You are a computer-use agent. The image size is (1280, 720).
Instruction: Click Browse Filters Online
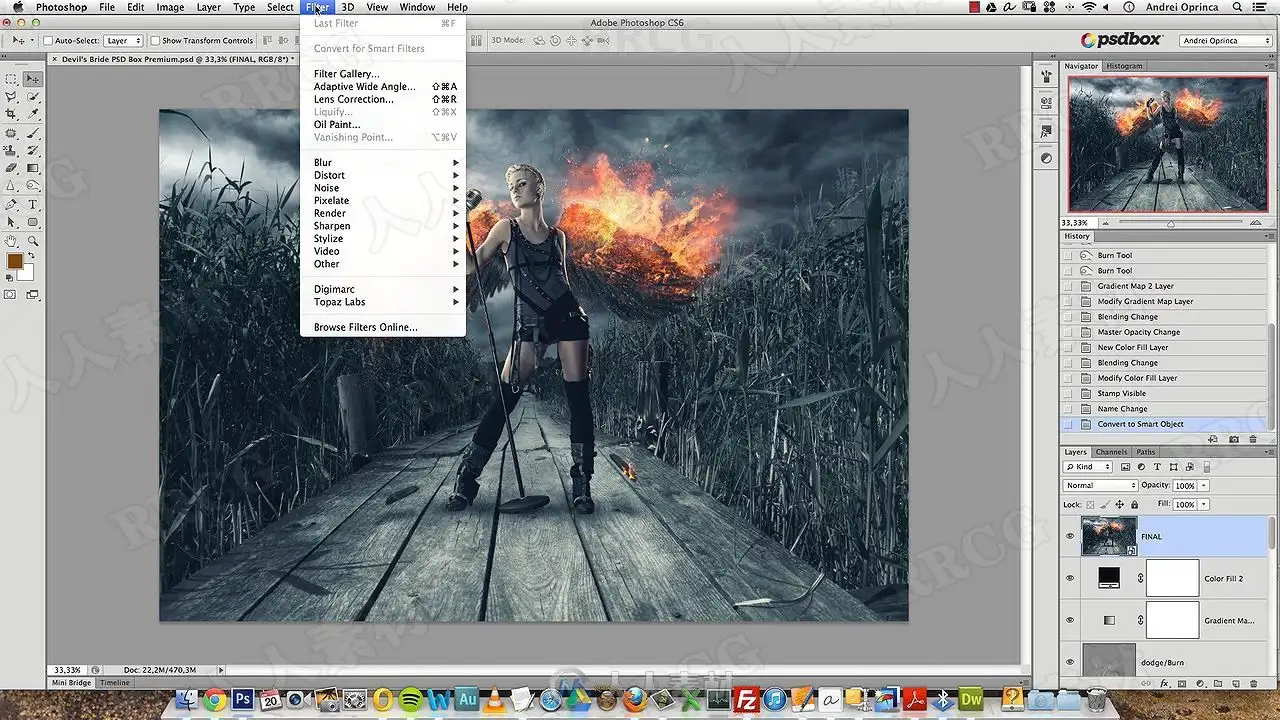point(365,327)
